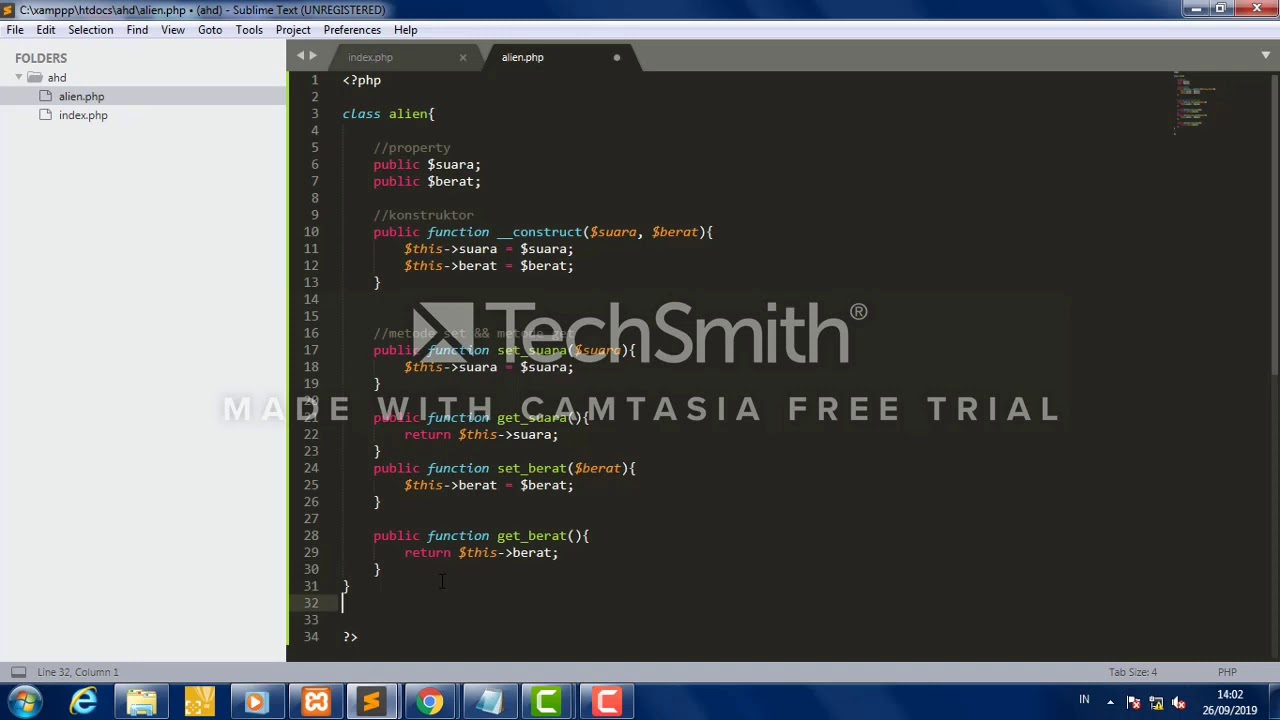Image resolution: width=1280 pixels, height=720 pixels.
Task: Open the Preferences menu
Action: tap(352, 30)
